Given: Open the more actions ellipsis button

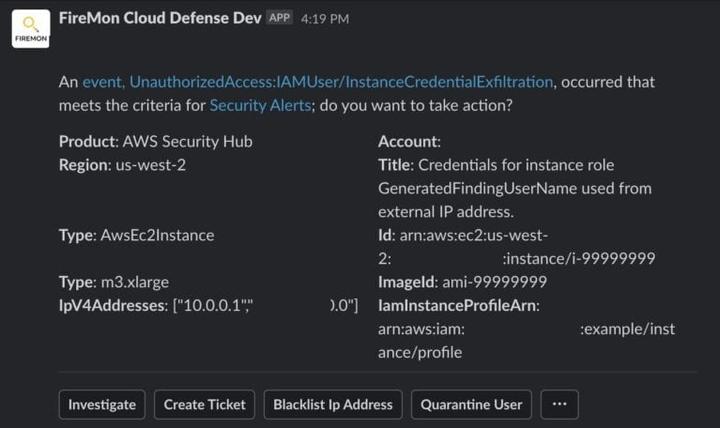Looking at the screenshot, I should click(x=559, y=405).
